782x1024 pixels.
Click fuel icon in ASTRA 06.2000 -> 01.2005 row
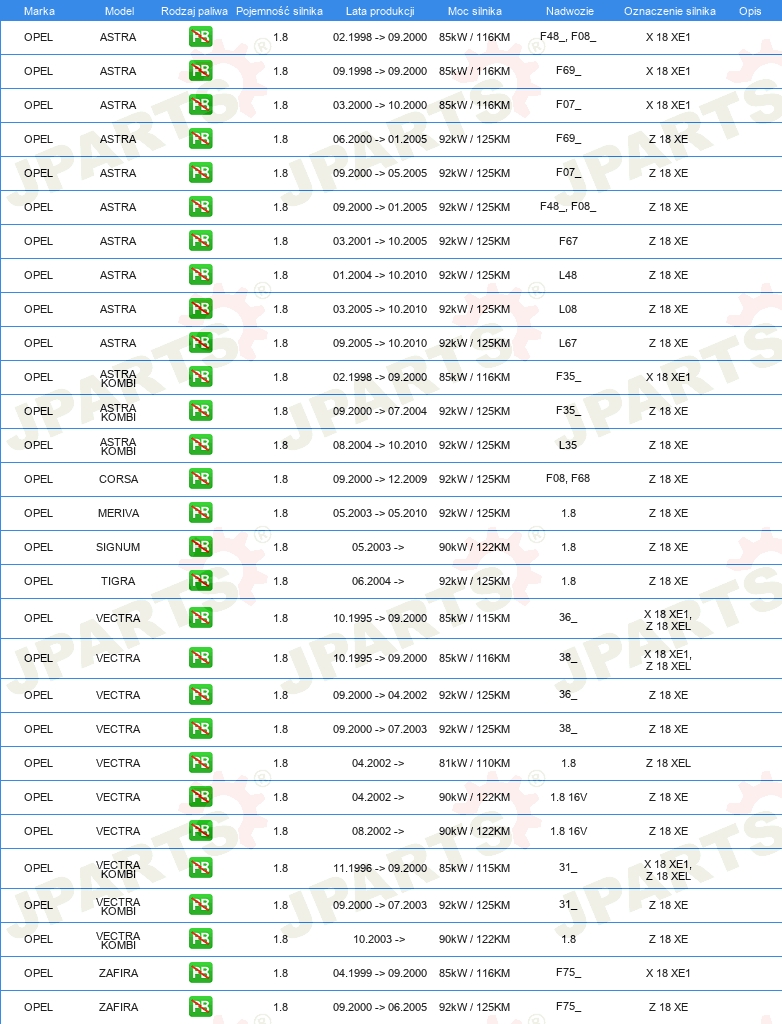(x=201, y=139)
